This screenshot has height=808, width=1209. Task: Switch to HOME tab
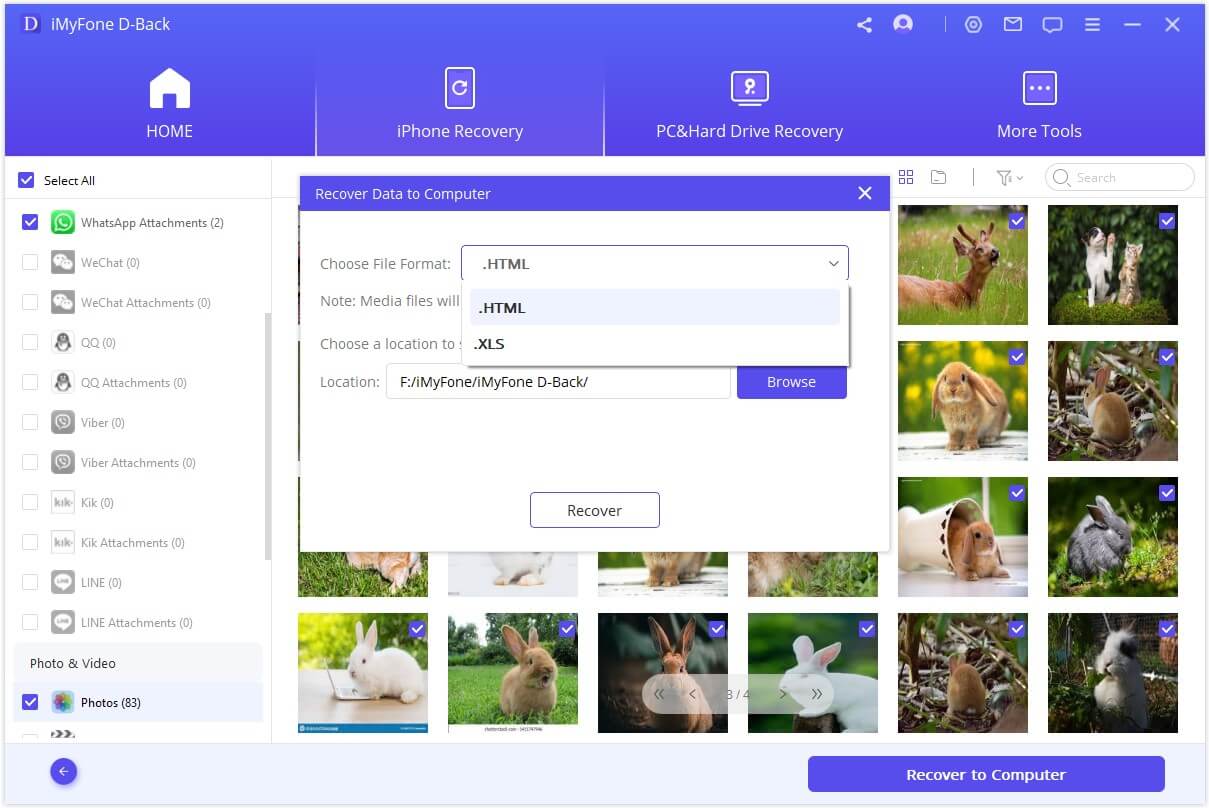[x=169, y=105]
